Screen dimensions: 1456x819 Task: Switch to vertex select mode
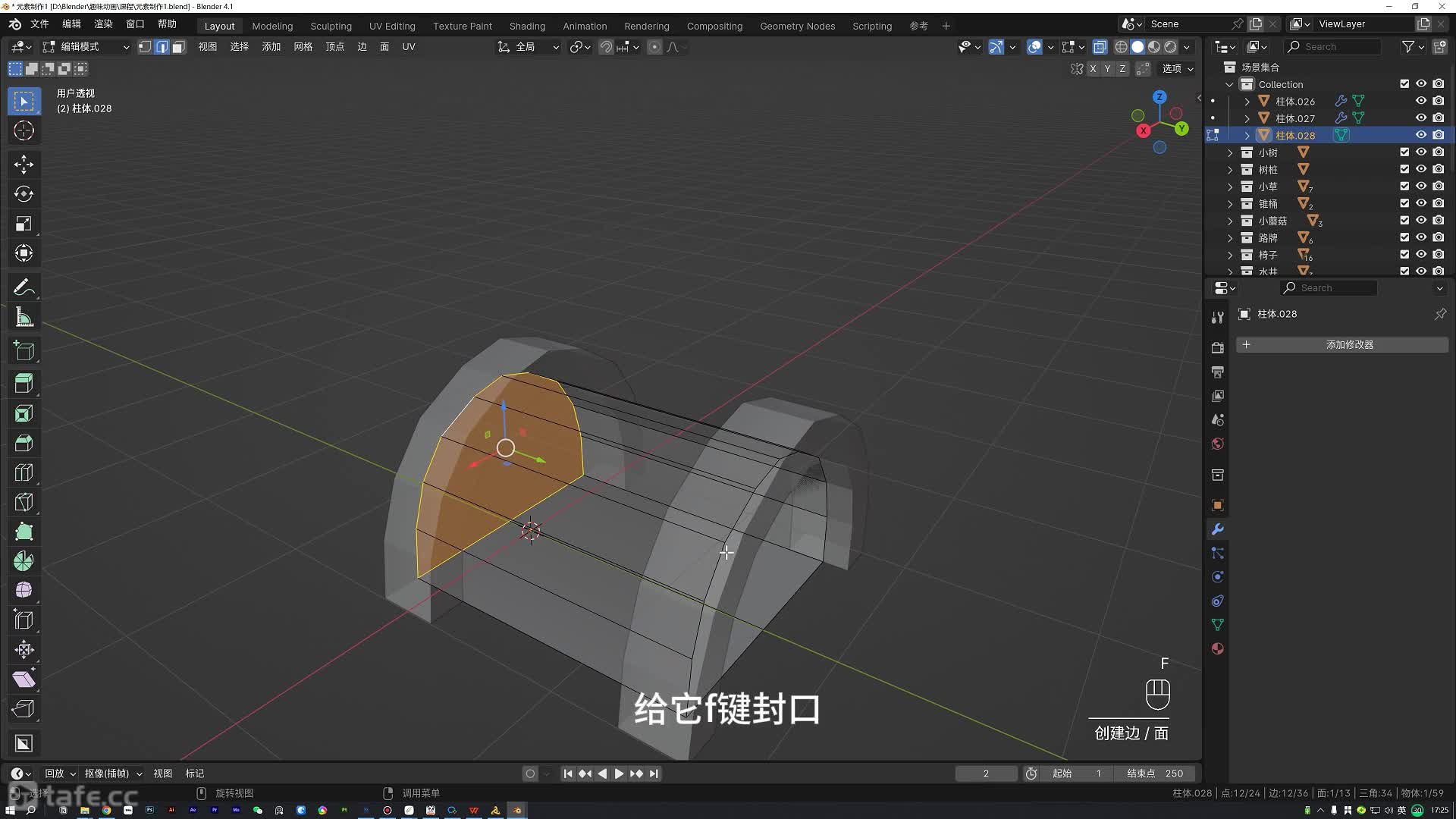click(145, 47)
